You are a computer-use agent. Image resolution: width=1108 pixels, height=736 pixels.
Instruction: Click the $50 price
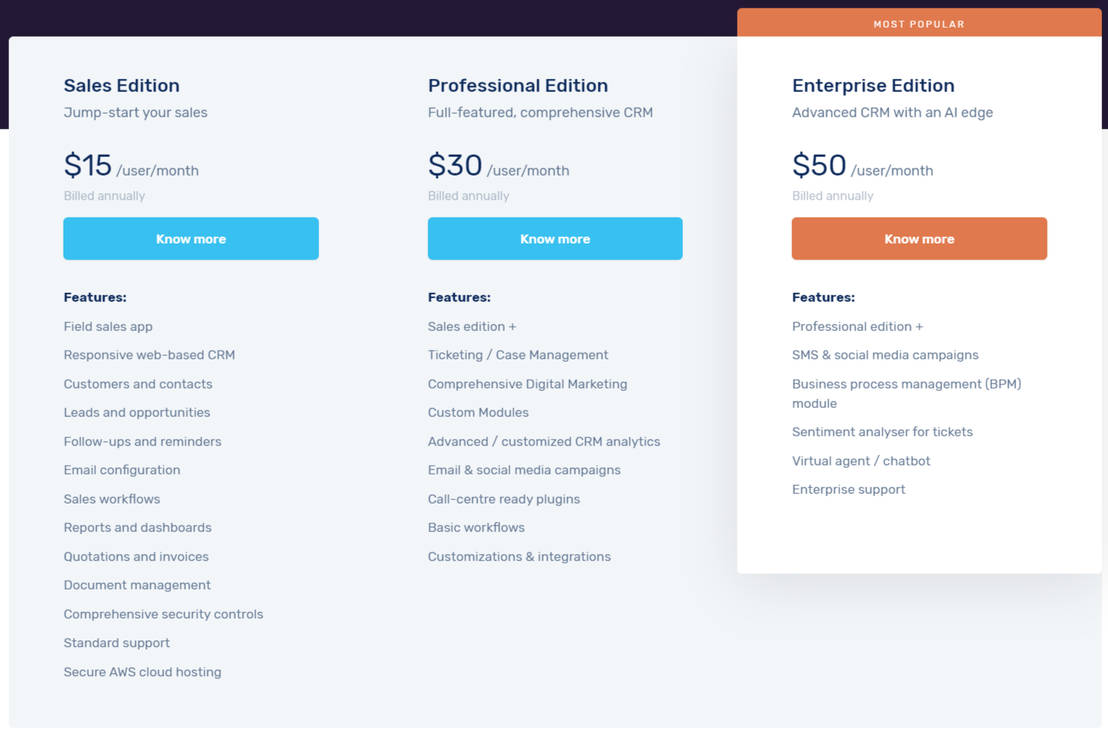click(x=819, y=165)
